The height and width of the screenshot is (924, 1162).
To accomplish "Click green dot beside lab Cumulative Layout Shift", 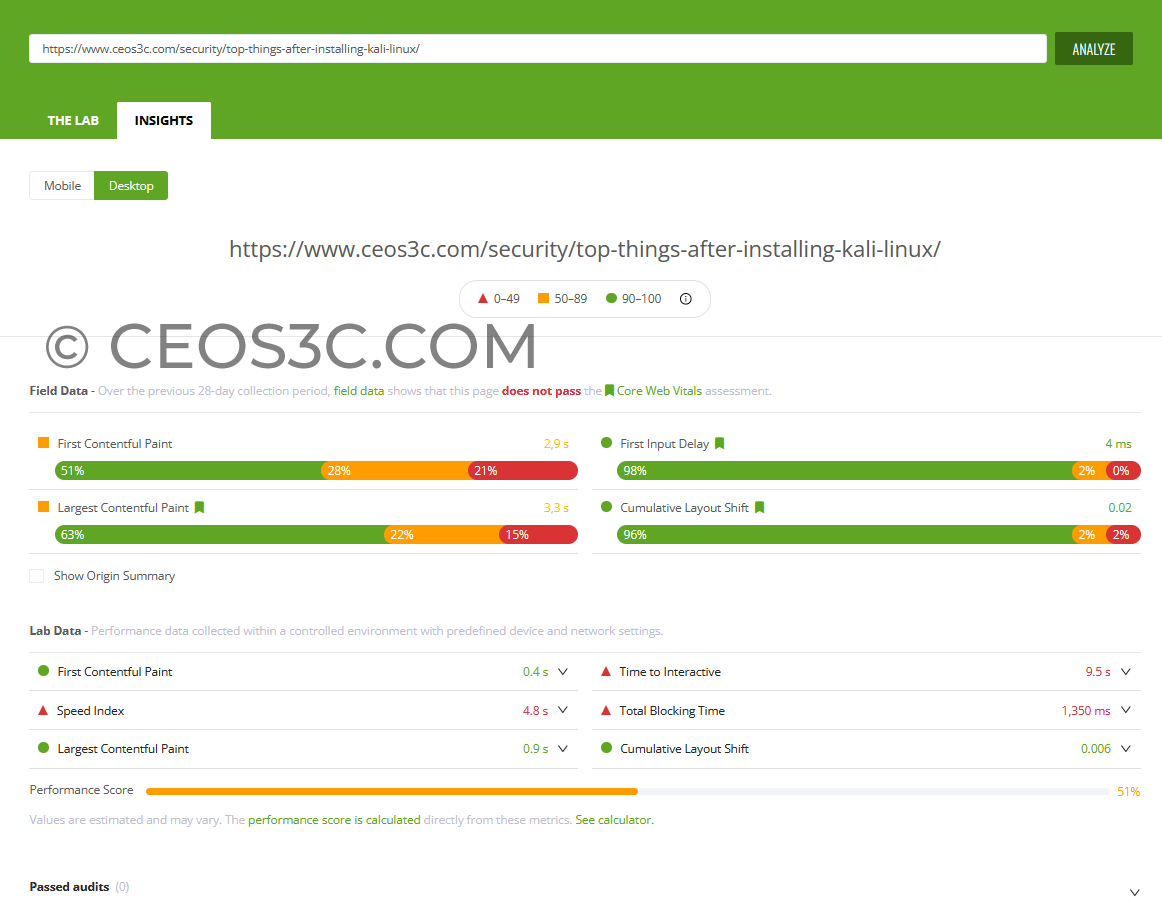I will coord(606,748).
